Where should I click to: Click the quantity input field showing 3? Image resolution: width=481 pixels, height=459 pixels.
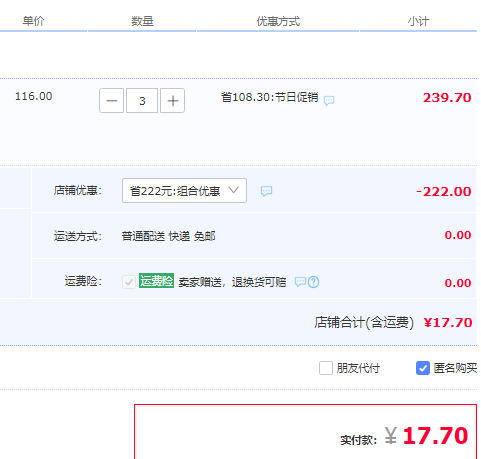click(142, 101)
